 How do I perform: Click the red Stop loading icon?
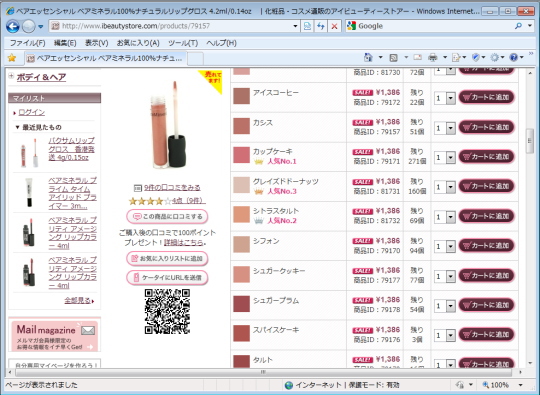[x=334, y=26]
